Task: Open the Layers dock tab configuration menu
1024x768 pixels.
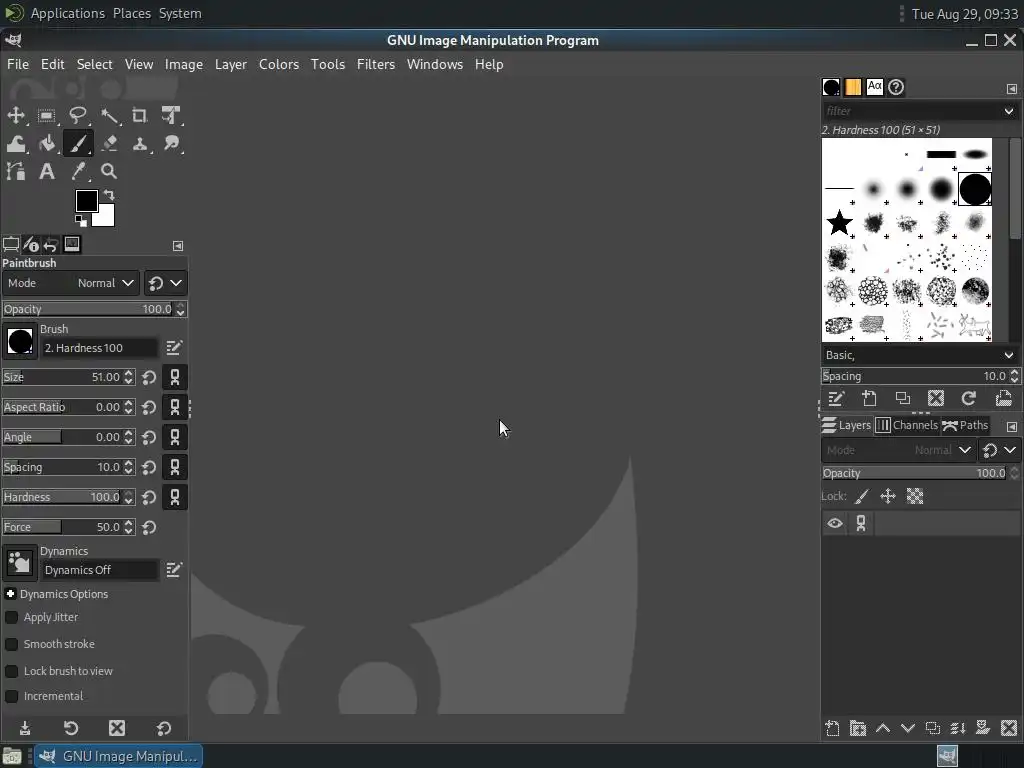Action: 1012,426
